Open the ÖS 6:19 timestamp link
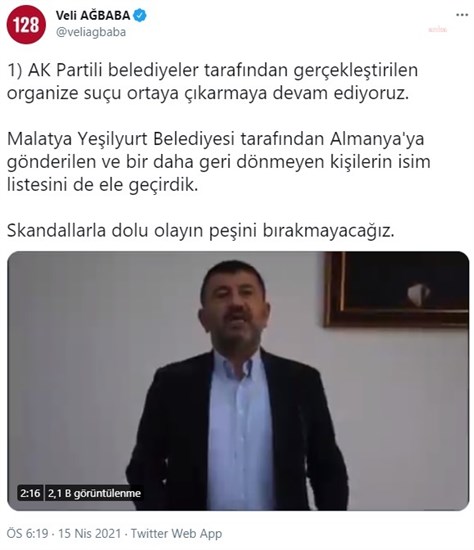474x550 pixels. click(x=27, y=534)
